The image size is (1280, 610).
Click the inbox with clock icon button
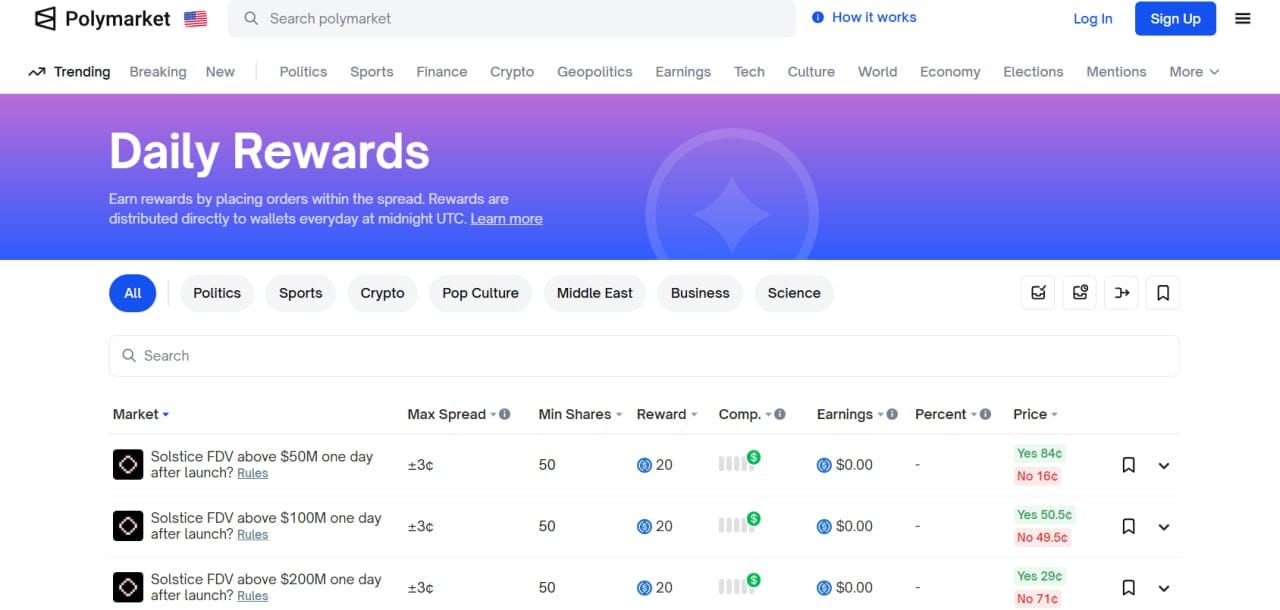pos(1080,293)
